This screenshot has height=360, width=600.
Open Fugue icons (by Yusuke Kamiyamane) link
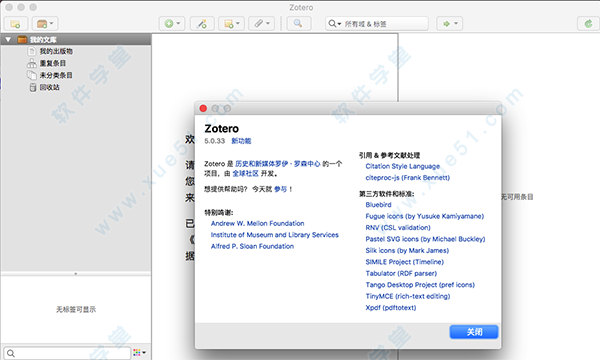click(x=425, y=216)
